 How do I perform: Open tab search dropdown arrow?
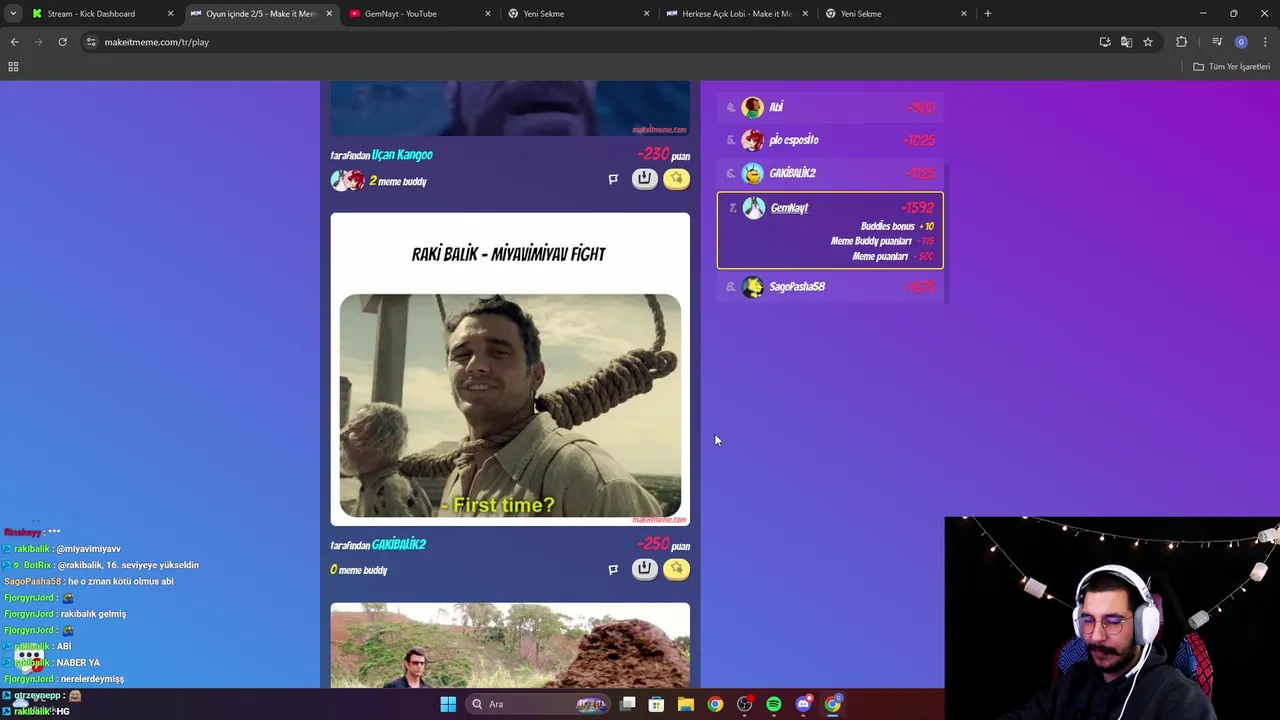pos(13,14)
